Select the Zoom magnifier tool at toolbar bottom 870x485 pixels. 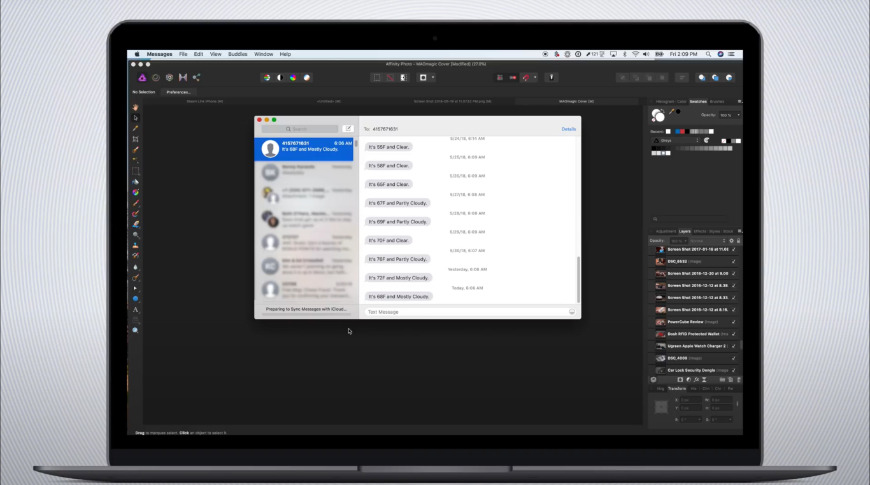click(x=135, y=330)
